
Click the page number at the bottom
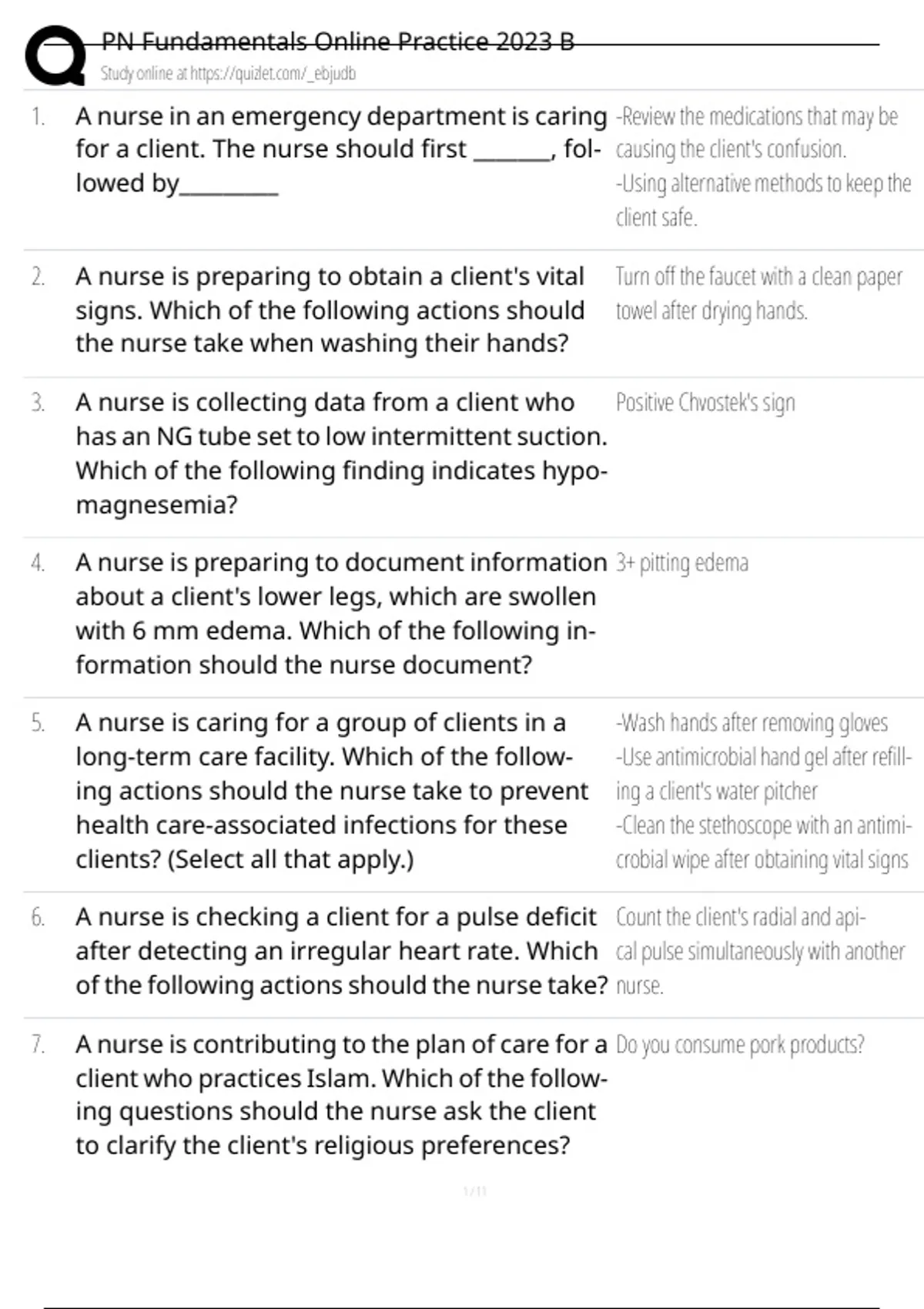click(x=475, y=1191)
